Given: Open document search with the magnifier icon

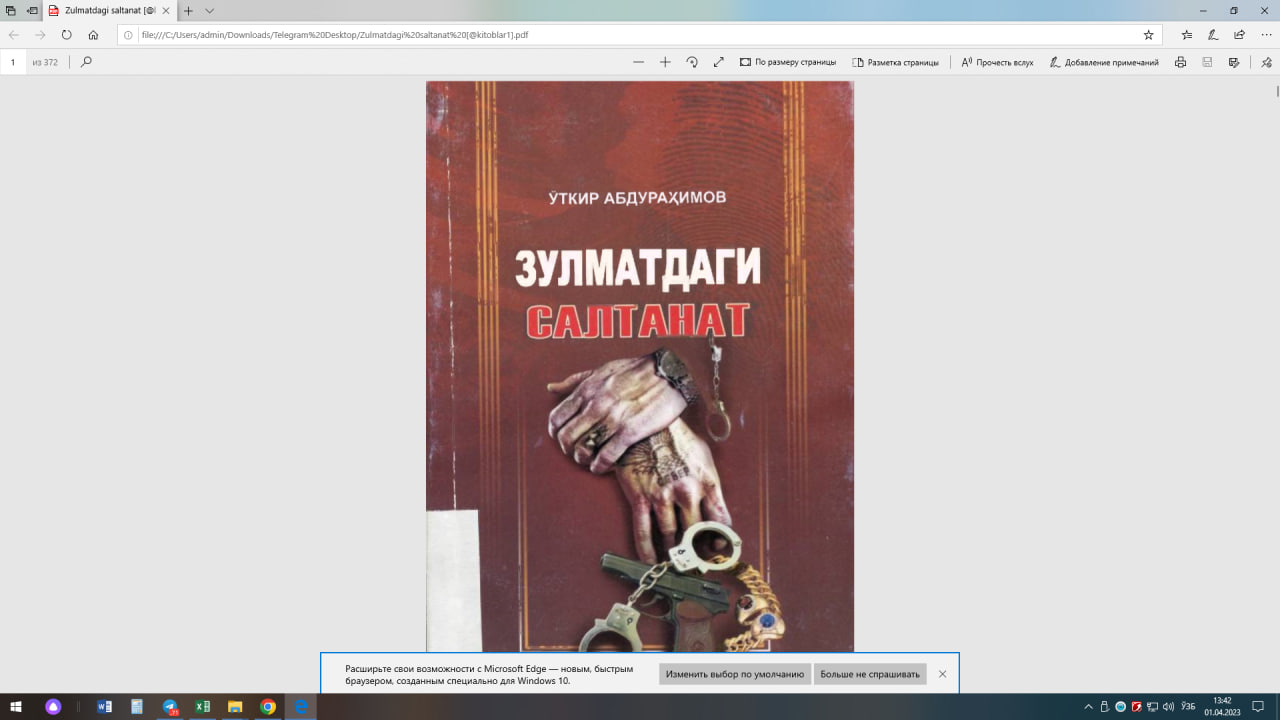Looking at the screenshot, I should click(85, 62).
